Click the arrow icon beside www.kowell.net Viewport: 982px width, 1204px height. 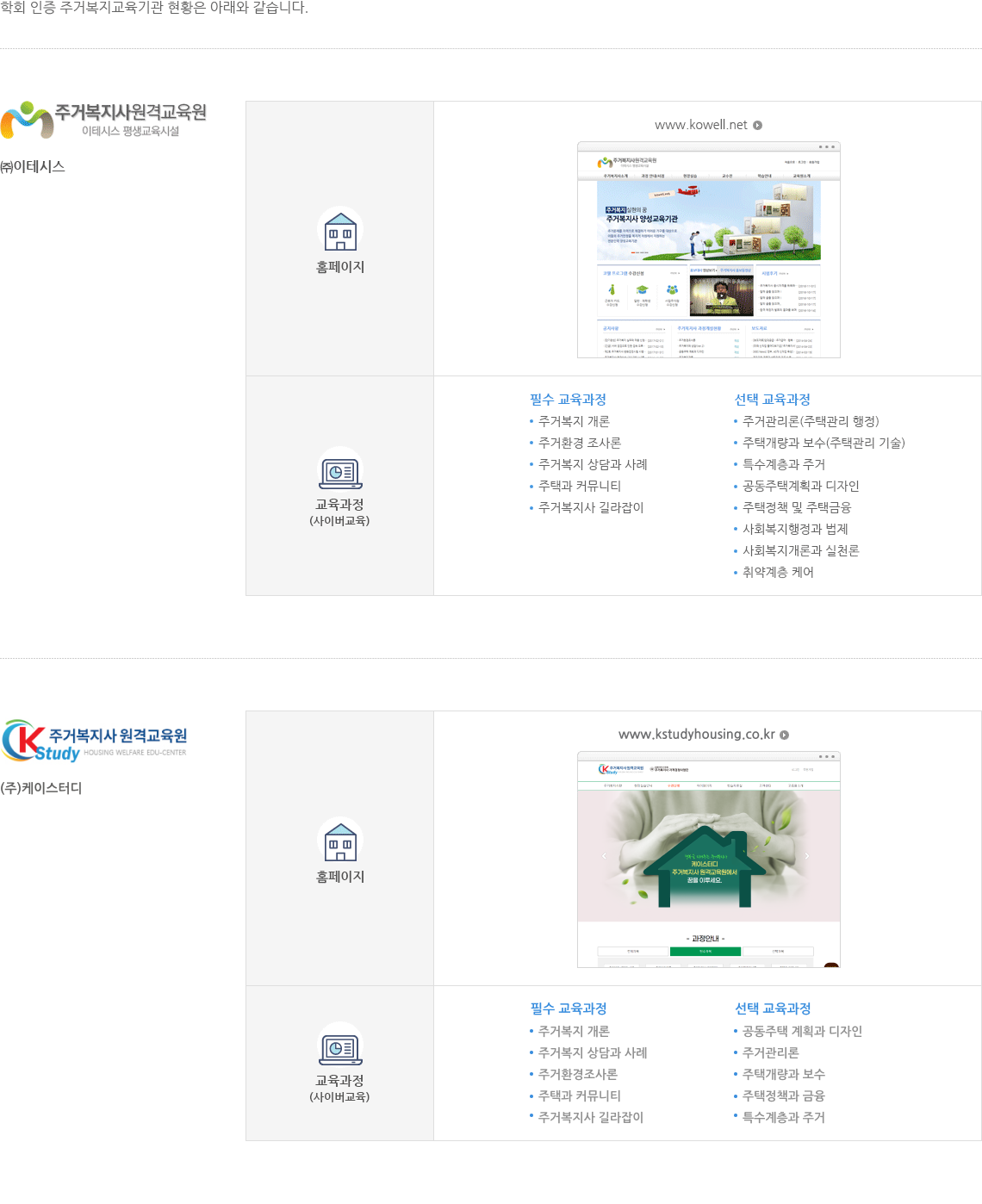click(758, 125)
